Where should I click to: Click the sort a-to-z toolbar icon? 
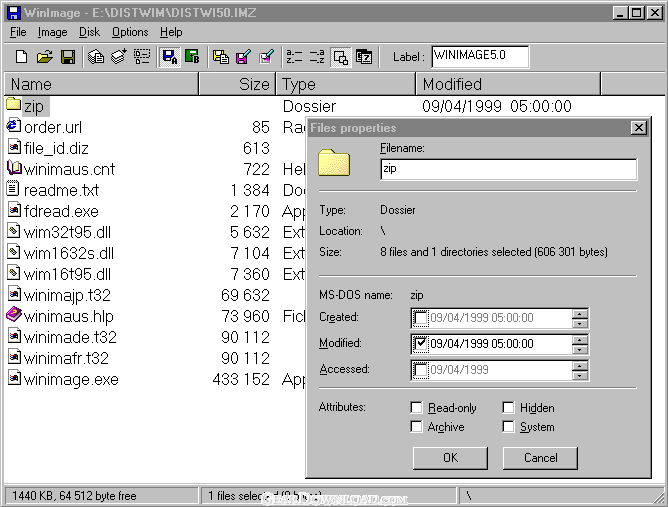294,57
